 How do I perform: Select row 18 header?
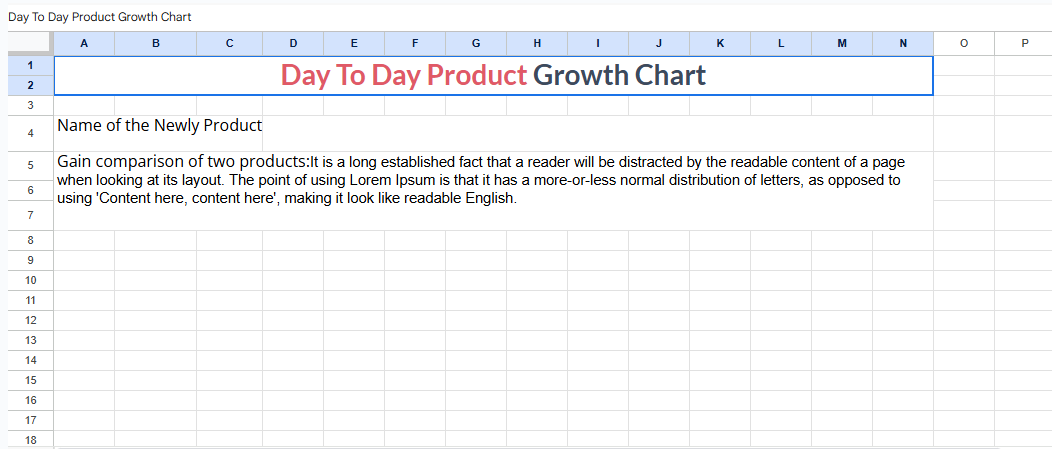30,440
